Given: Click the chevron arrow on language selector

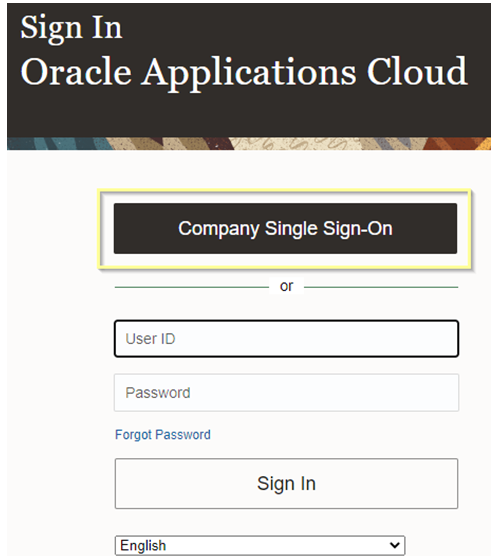Looking at the screenshot, I should click(x=394, y=545).
